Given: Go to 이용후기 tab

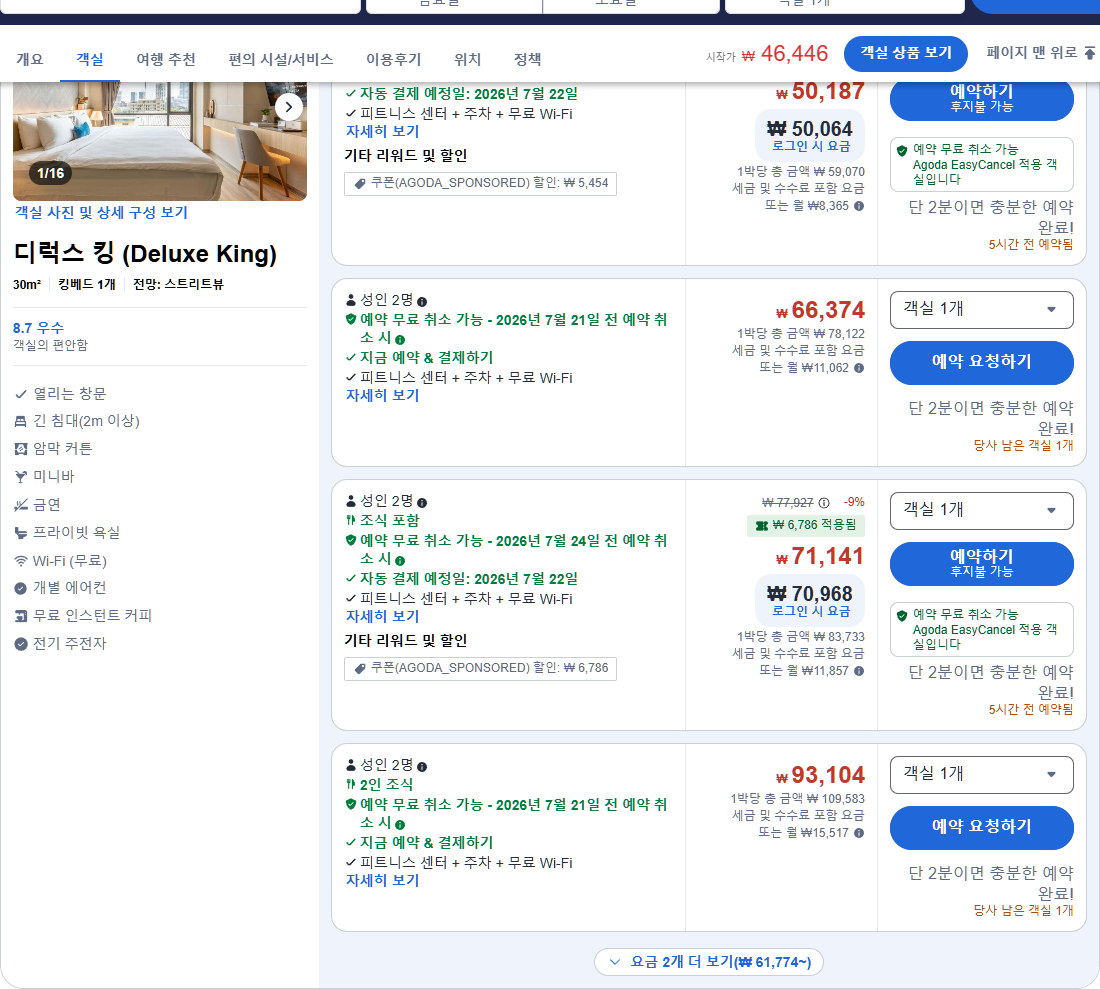Looking at the screenshot, I should coord(394,60).
